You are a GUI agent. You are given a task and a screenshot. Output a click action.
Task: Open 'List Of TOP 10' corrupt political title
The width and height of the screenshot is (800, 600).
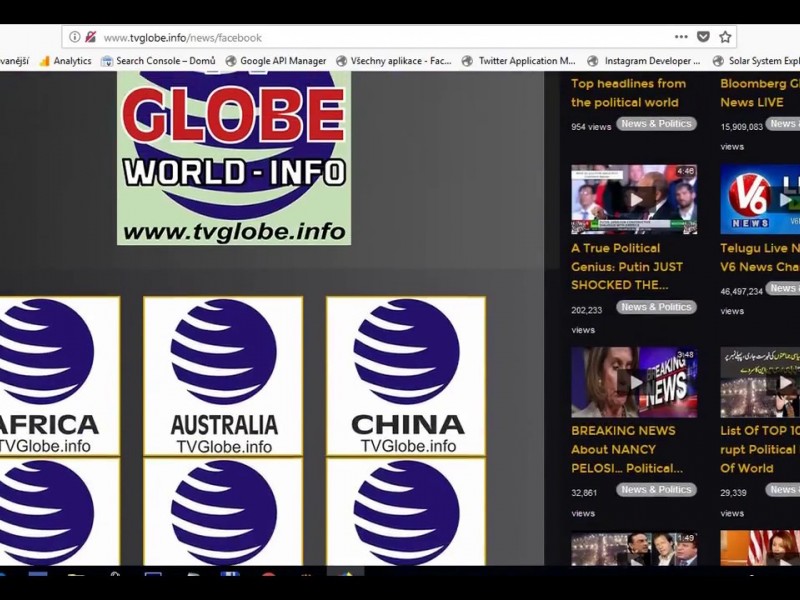point(760,449)
